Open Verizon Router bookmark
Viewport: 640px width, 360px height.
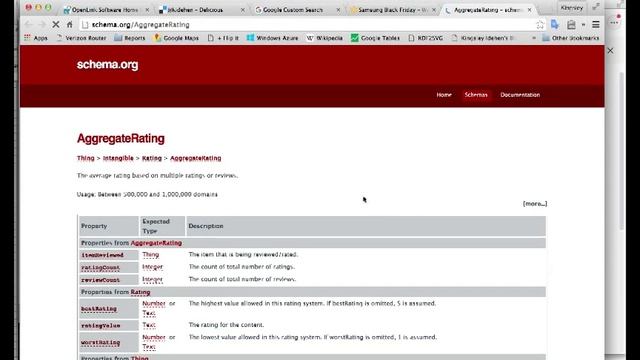click(x=81, y=38)
